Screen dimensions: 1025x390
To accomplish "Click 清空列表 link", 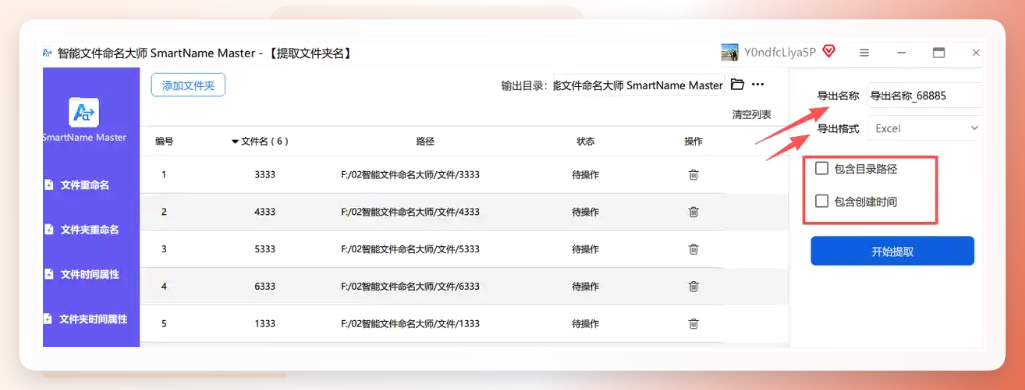I will (x=752, y=114).
